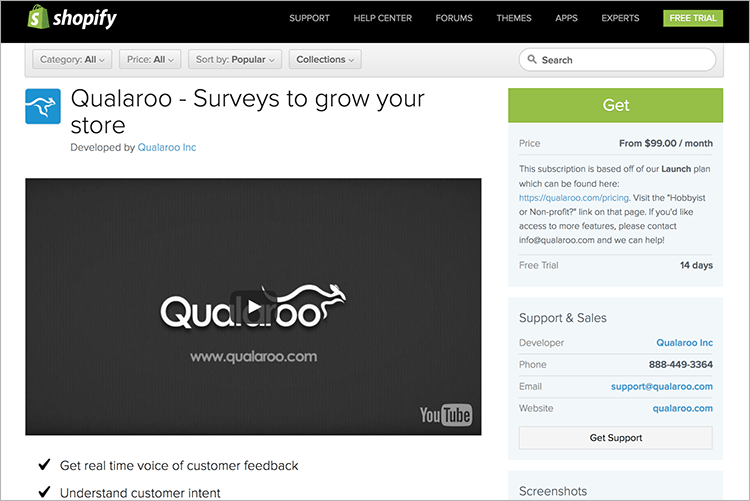
Task: Open the Support nav item
Action: click(309, 18)
